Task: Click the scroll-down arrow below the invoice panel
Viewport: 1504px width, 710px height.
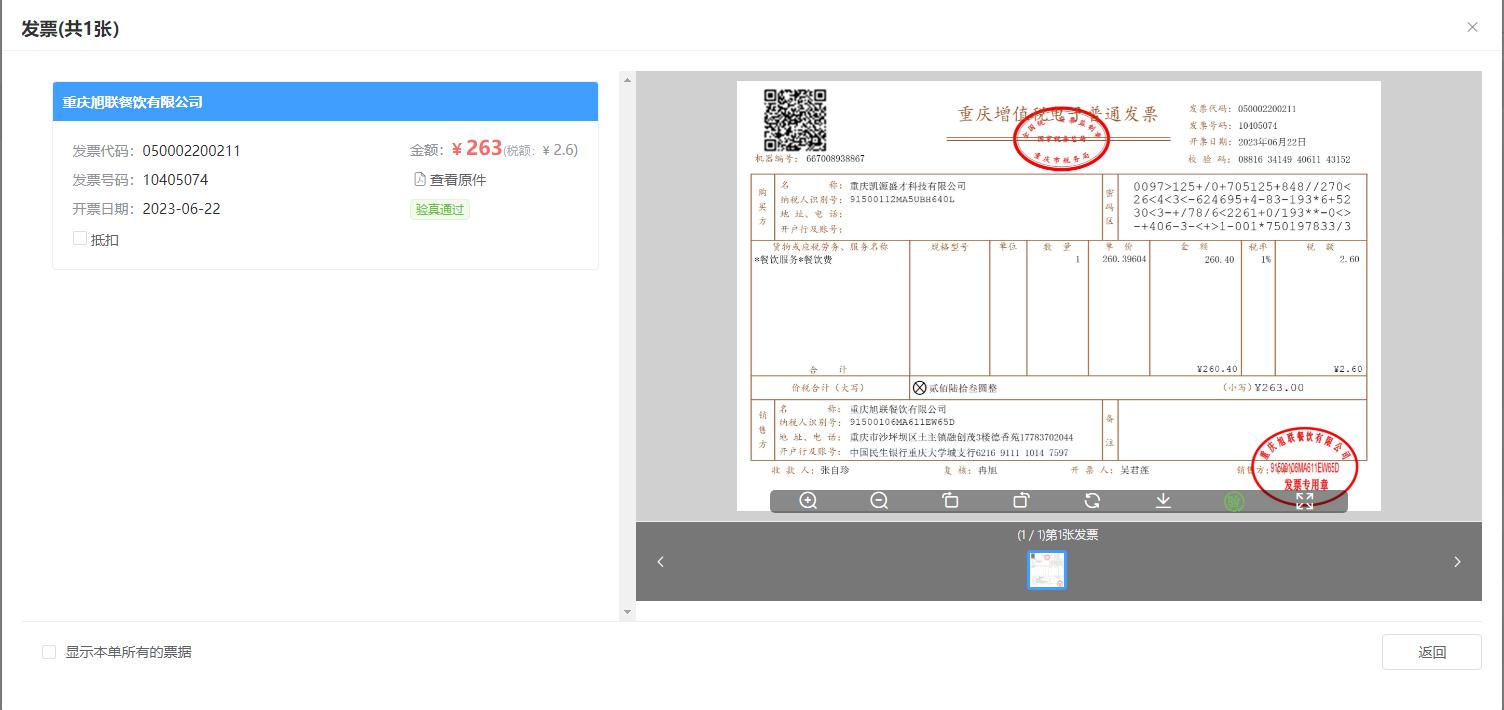Action: click(628, 611)
